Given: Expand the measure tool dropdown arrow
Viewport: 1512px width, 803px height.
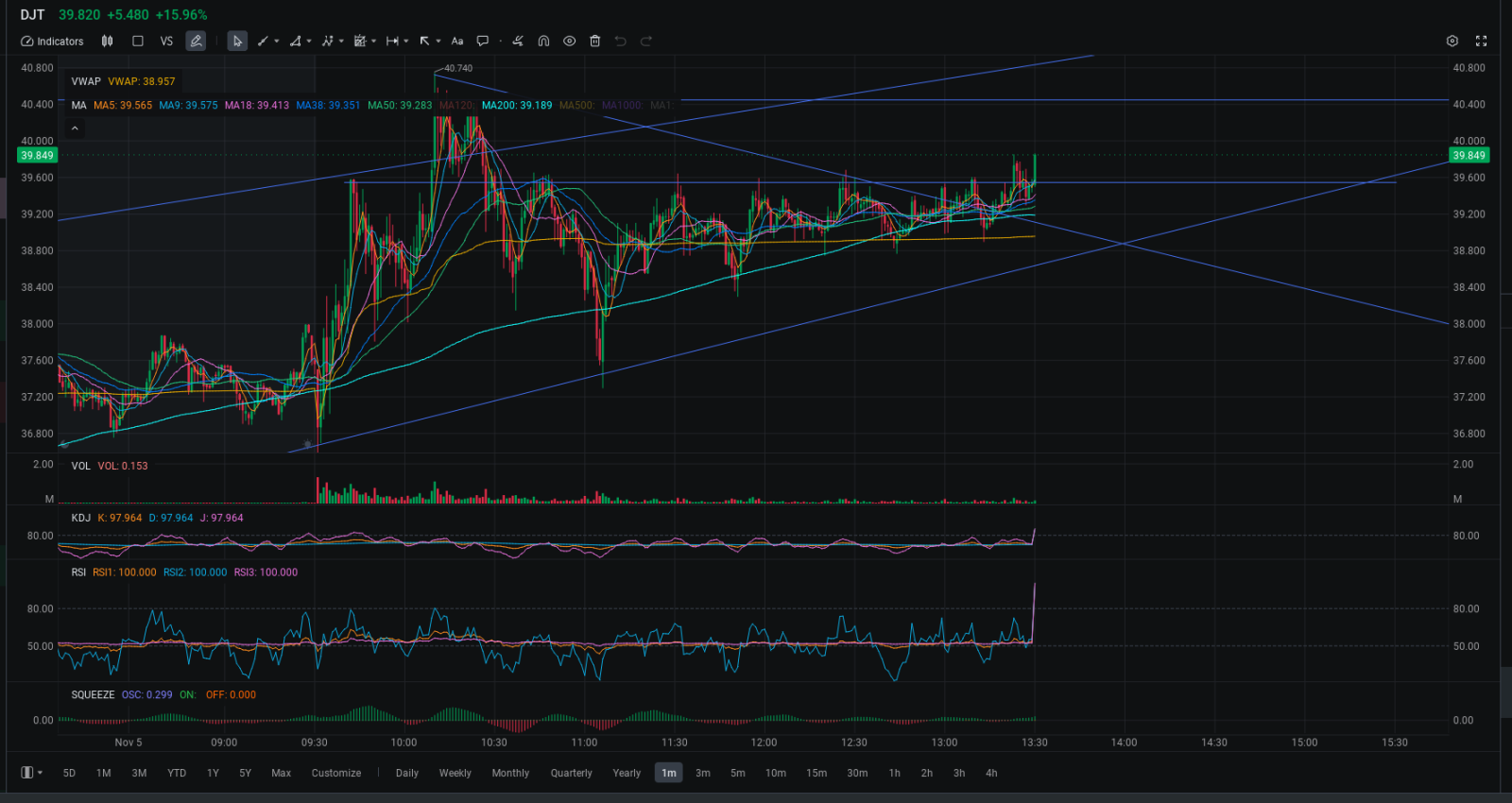Looking at the screenshot, I should (x=406, y=42).
